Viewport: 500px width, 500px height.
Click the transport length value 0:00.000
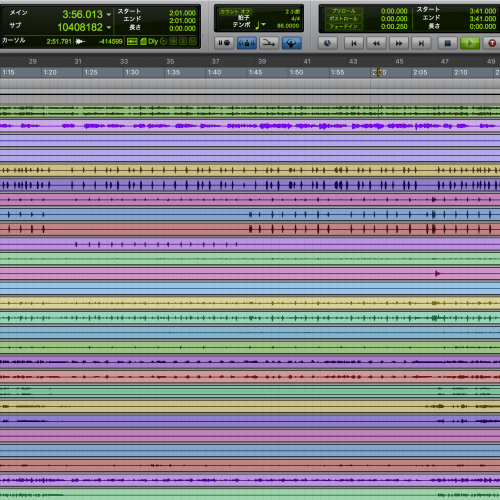click(483, 26)
